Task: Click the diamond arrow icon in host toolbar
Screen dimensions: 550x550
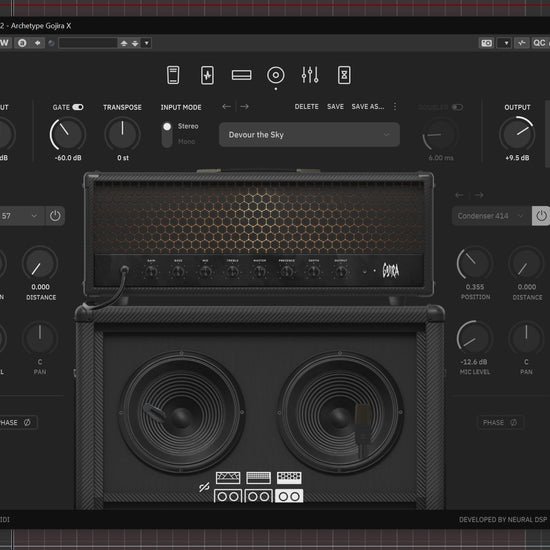Action: (38, 43)
